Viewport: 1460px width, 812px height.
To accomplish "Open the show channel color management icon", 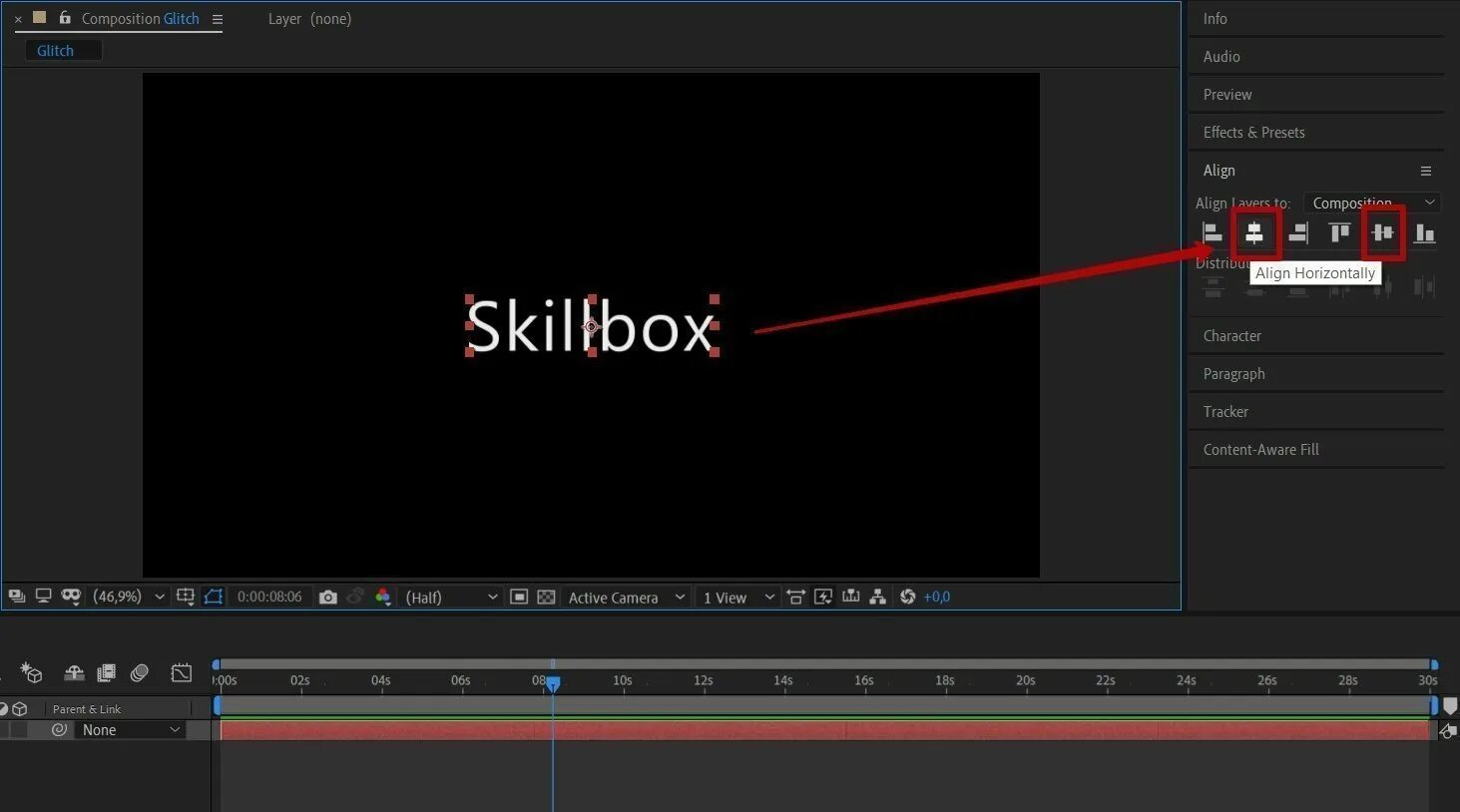I will (382, 597).
